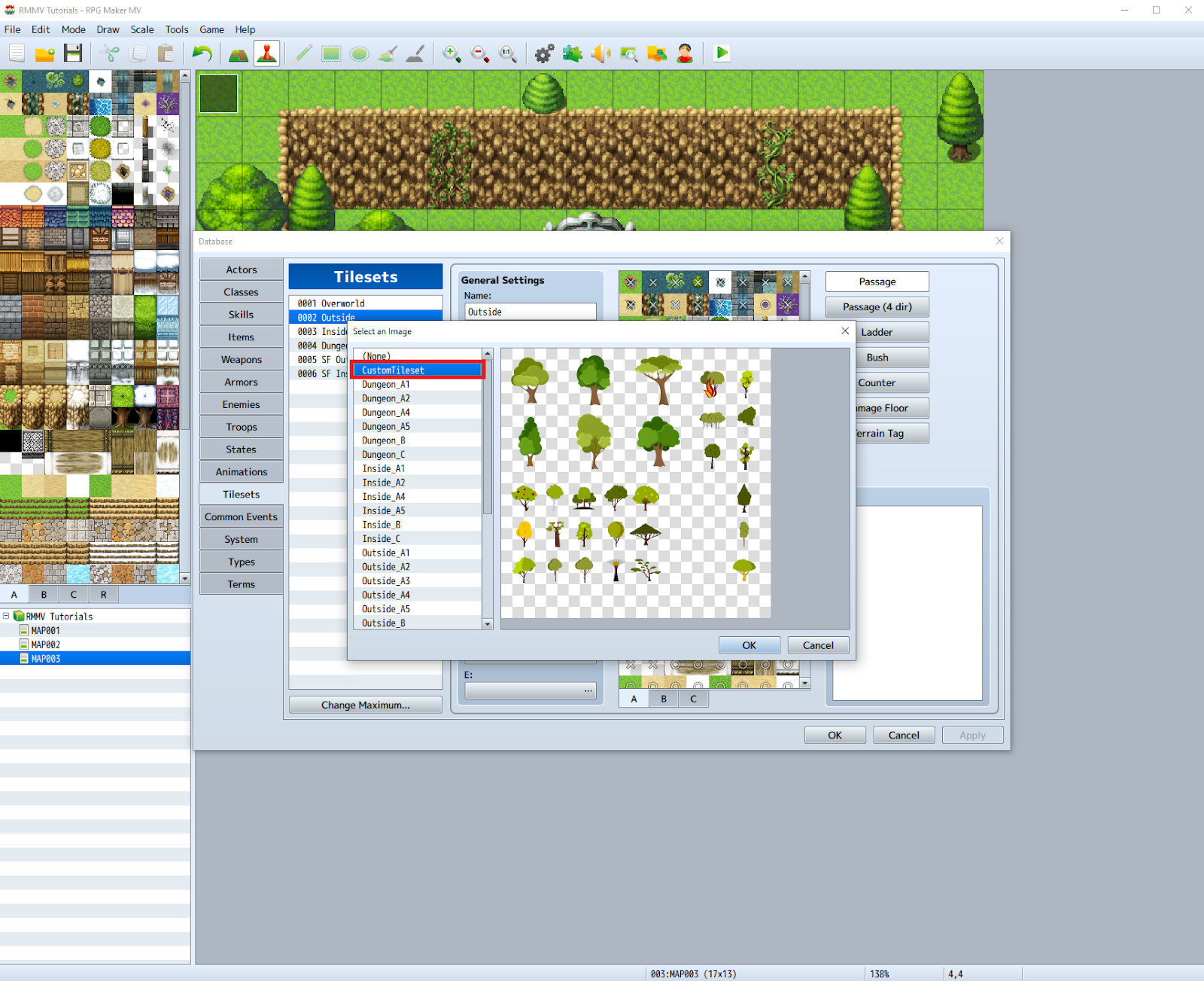
Task: Open the File menu
Action: 13,29
